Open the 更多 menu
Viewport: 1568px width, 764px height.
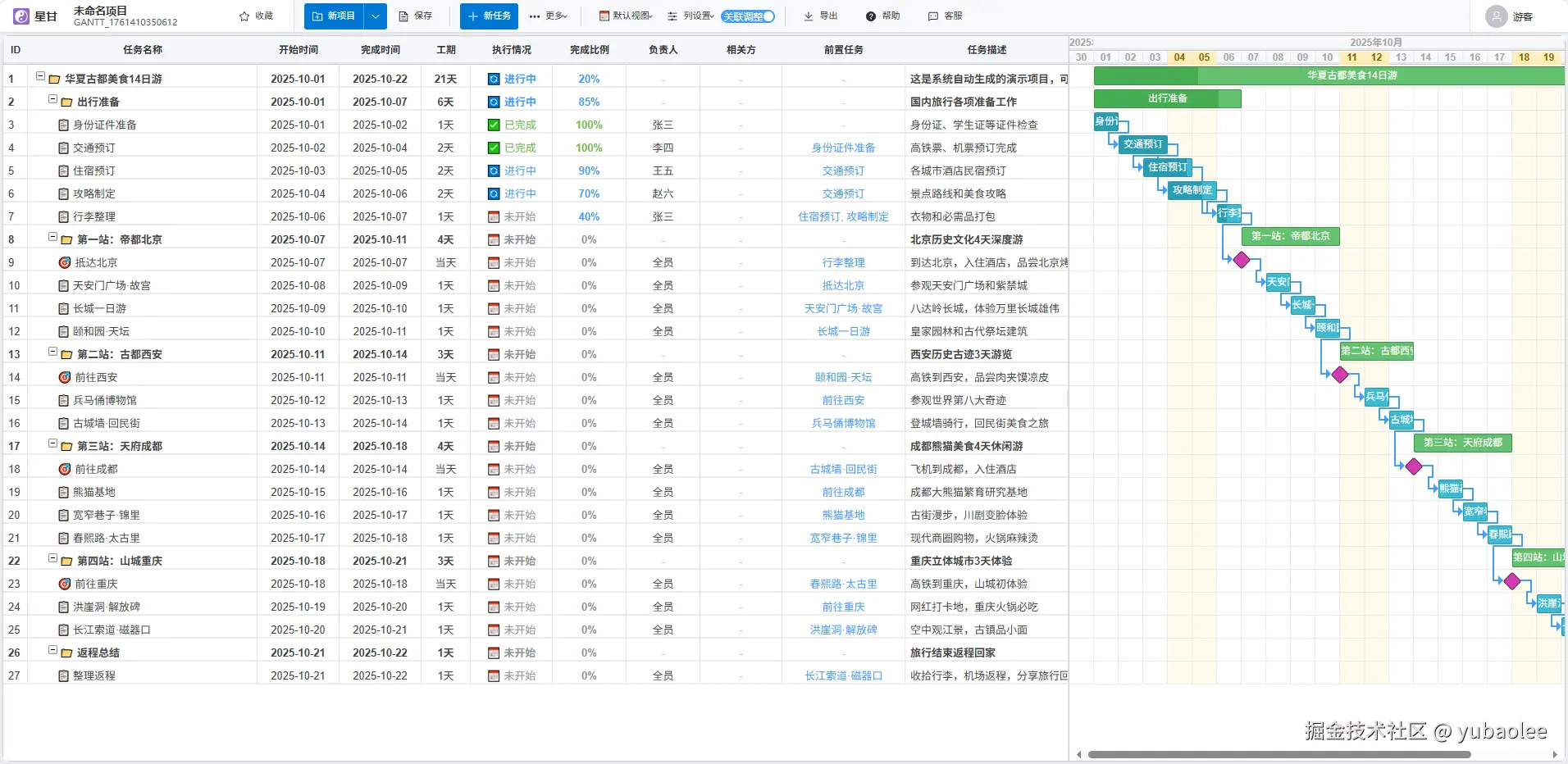[x=548, y=16]
